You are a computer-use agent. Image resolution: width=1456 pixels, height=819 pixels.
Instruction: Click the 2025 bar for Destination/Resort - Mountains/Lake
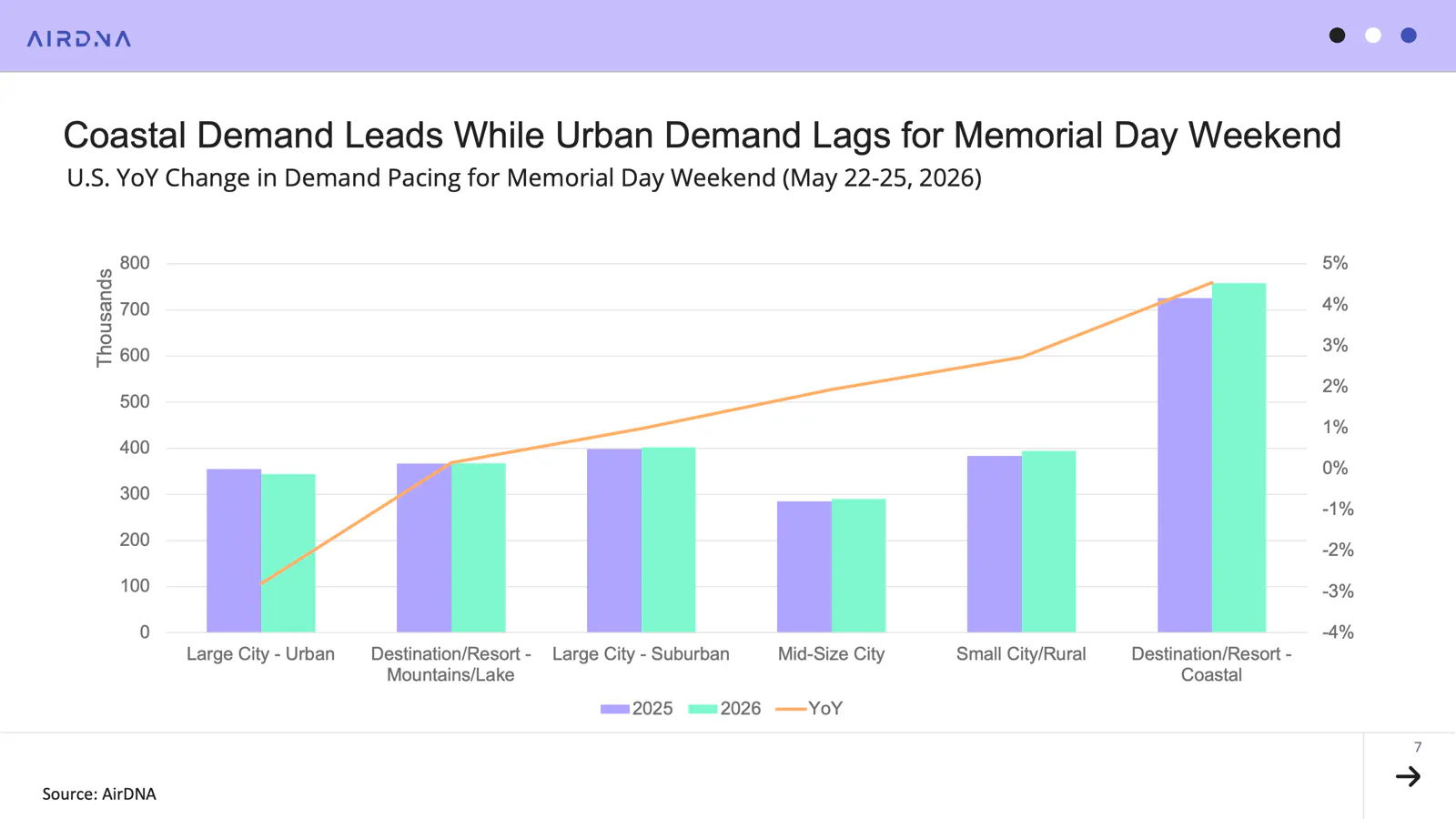pos(424,548)
